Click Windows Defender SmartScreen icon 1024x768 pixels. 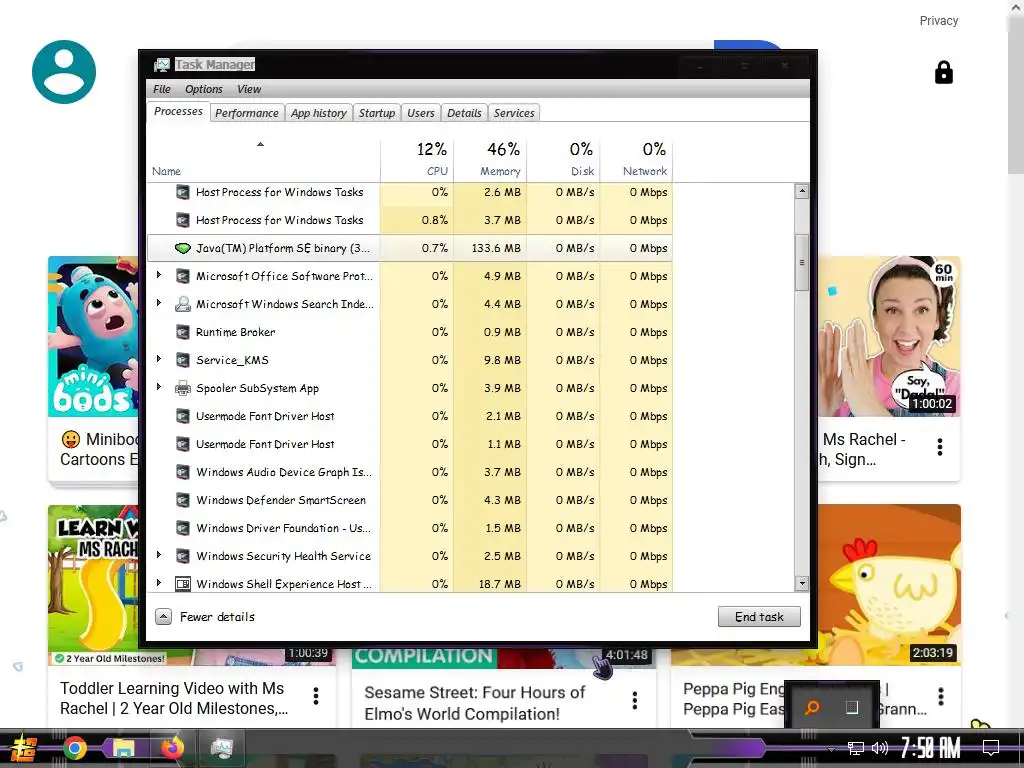(183, 500)
